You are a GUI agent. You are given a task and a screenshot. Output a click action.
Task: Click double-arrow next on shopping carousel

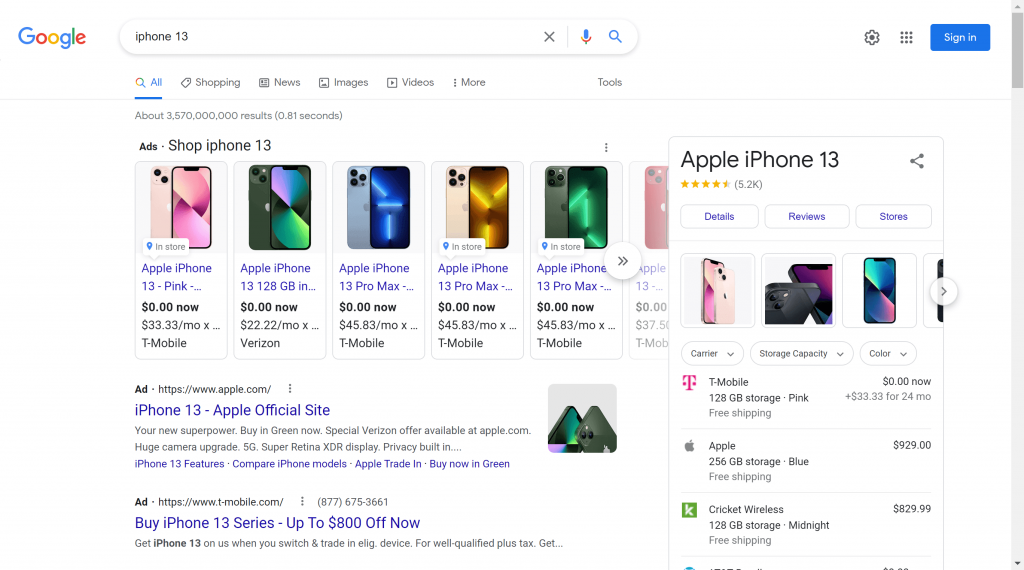point(622,261)
